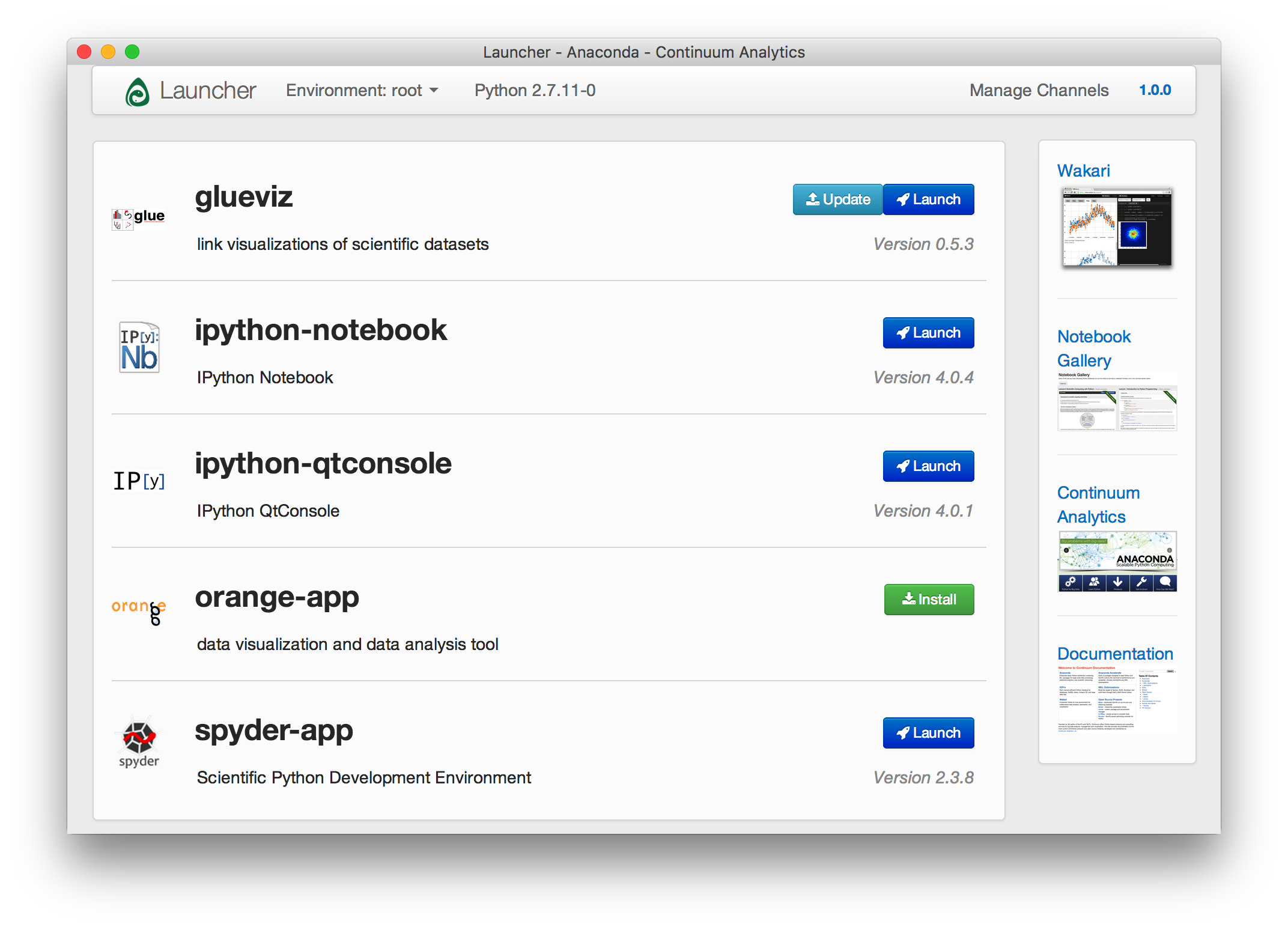Image resolution: width=1288 pixels, height=930 pixels.
Task: Click the Continuum Analytics preview thumbnail
Action: pyautogui.click(x=1117, y=562)
